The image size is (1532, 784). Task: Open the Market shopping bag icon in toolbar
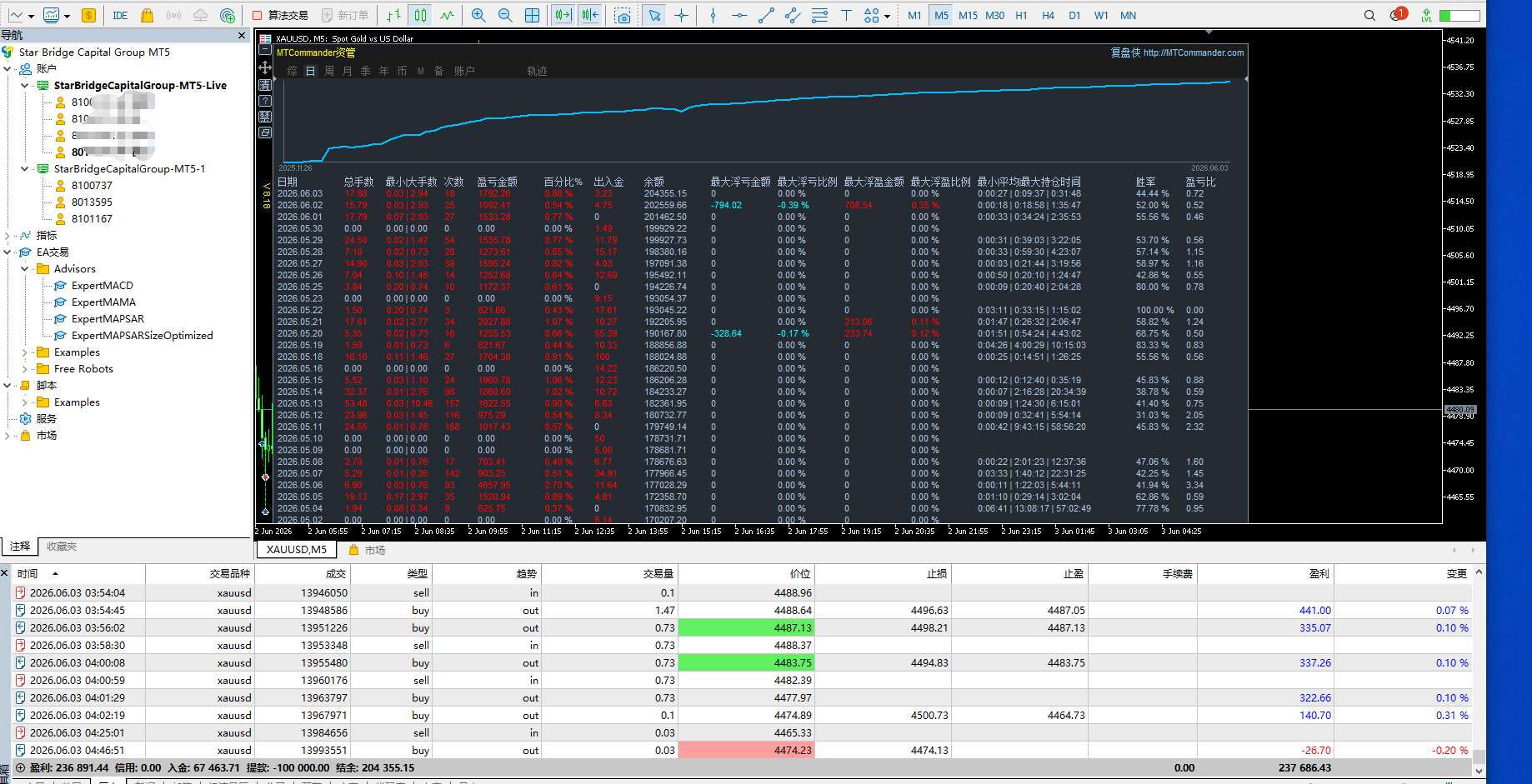tap(147, 15)
